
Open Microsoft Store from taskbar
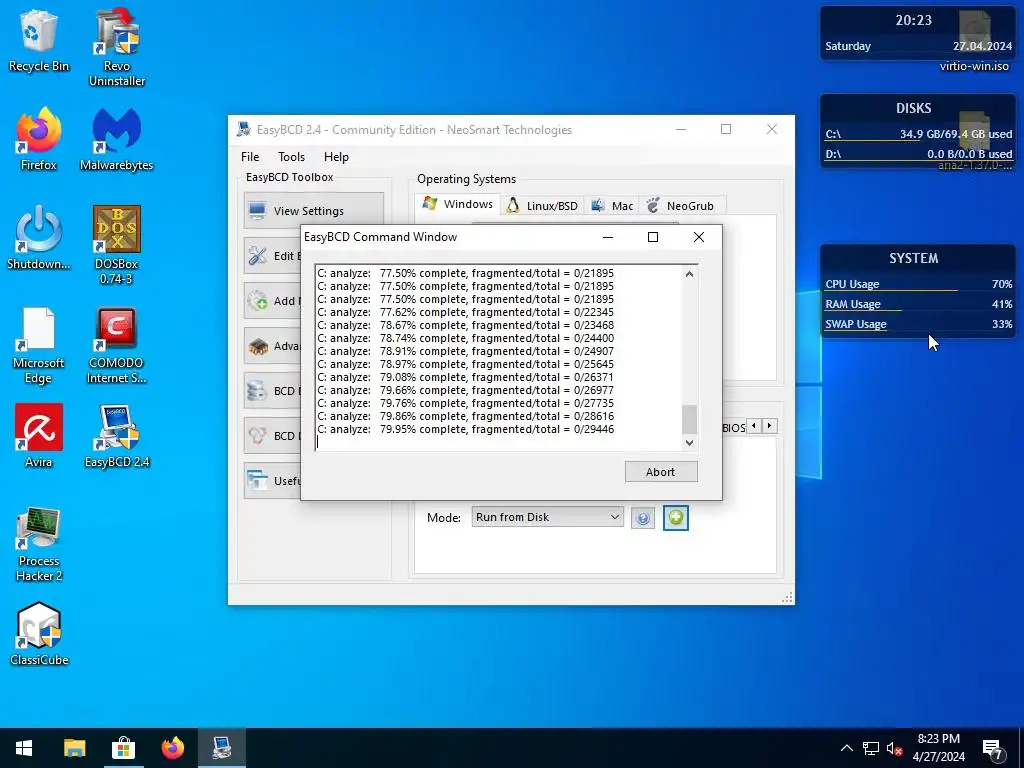(x=123, y=748)
